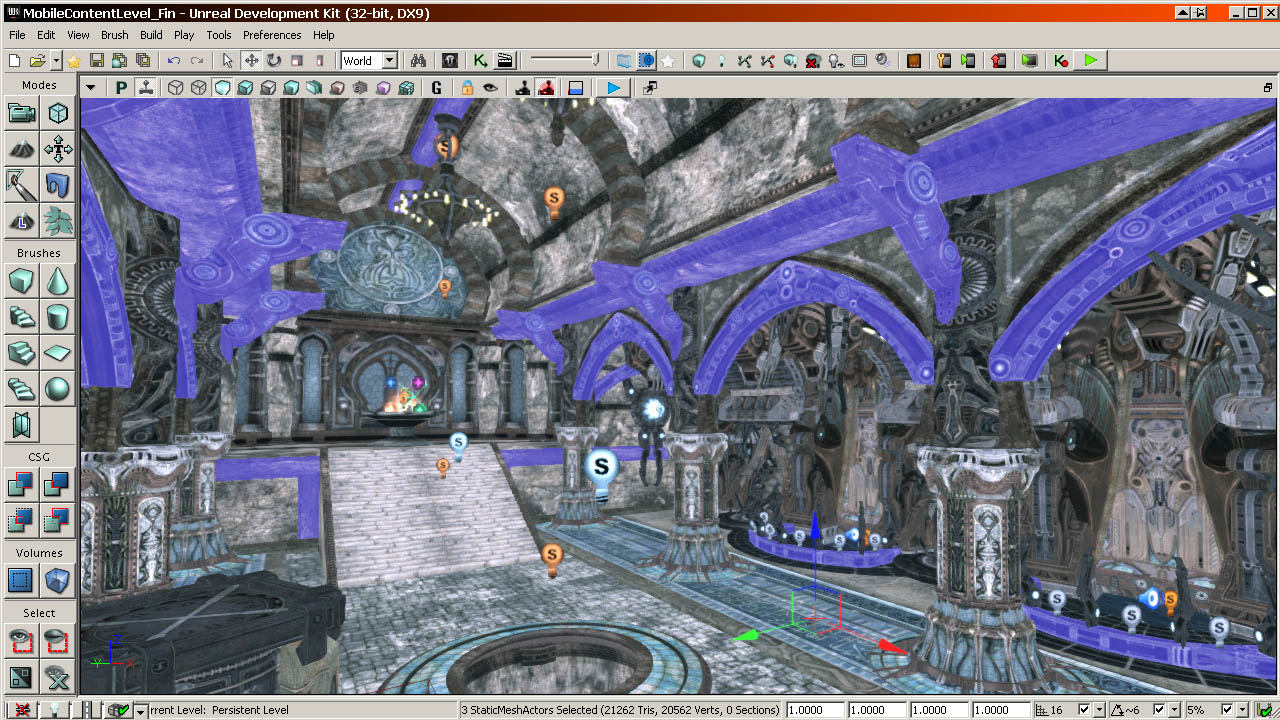Toggle the viewport eye show-flags icon
Screen dimensions: 1280x720
coord(490,88)
